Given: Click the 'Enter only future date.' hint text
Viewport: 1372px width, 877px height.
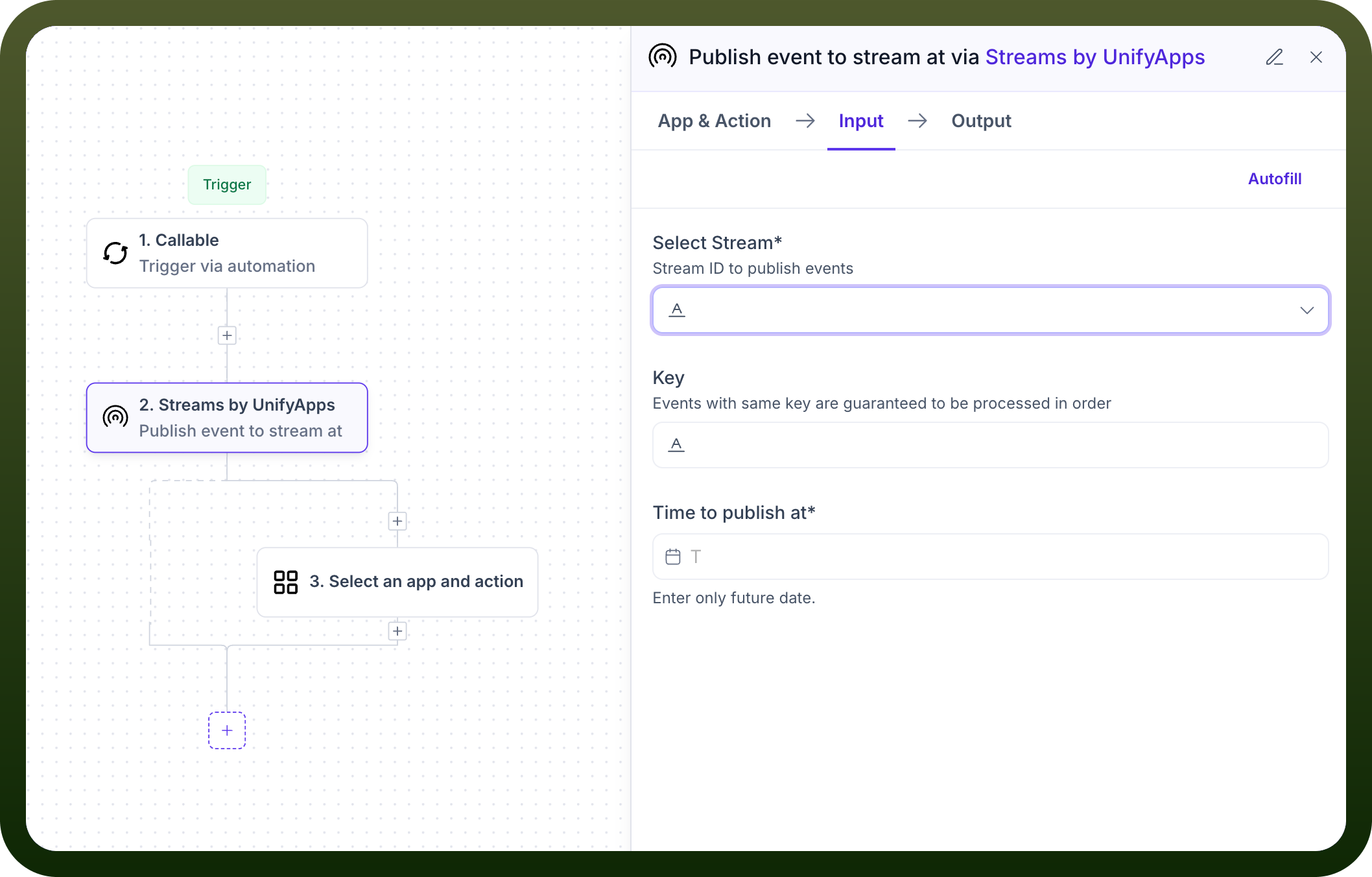Looking at the screenshot, I should [734, 597].
